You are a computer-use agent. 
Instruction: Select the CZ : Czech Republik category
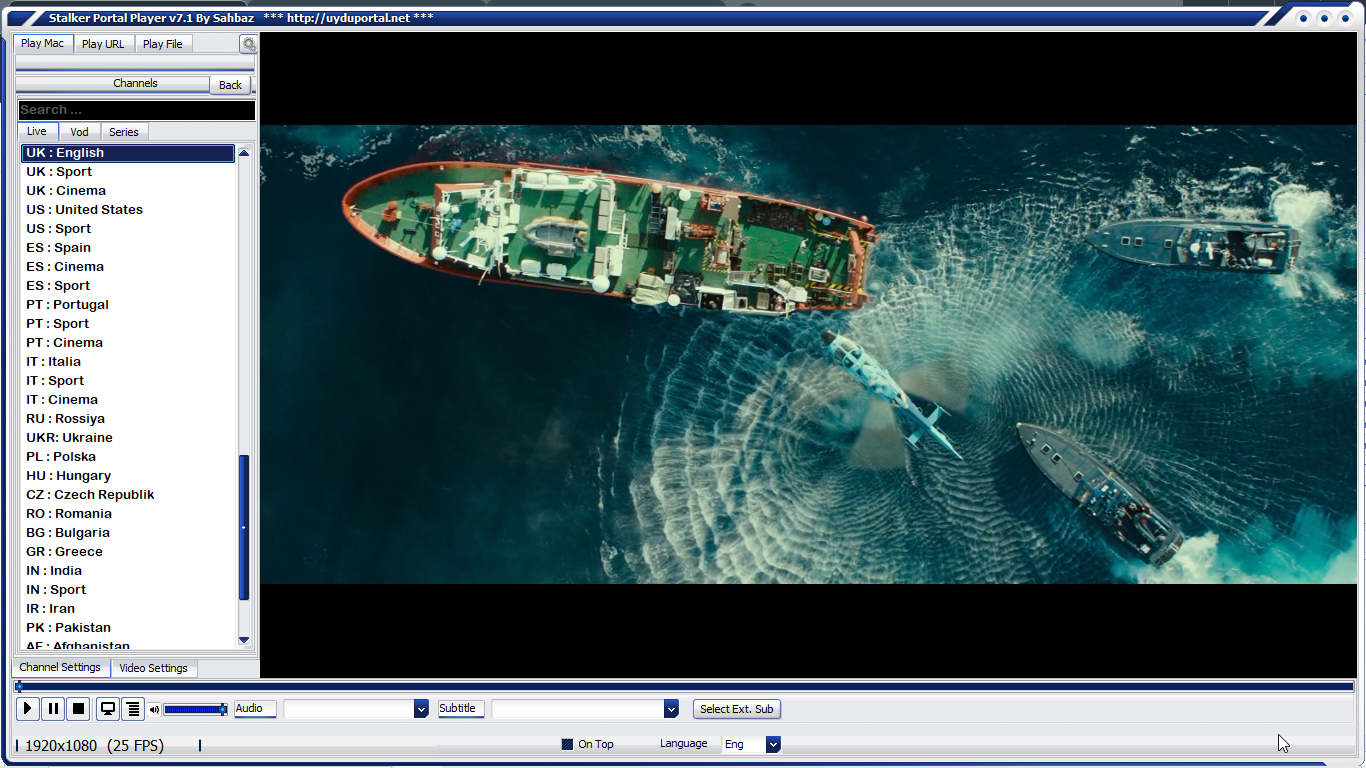click(x=128, y=495)
